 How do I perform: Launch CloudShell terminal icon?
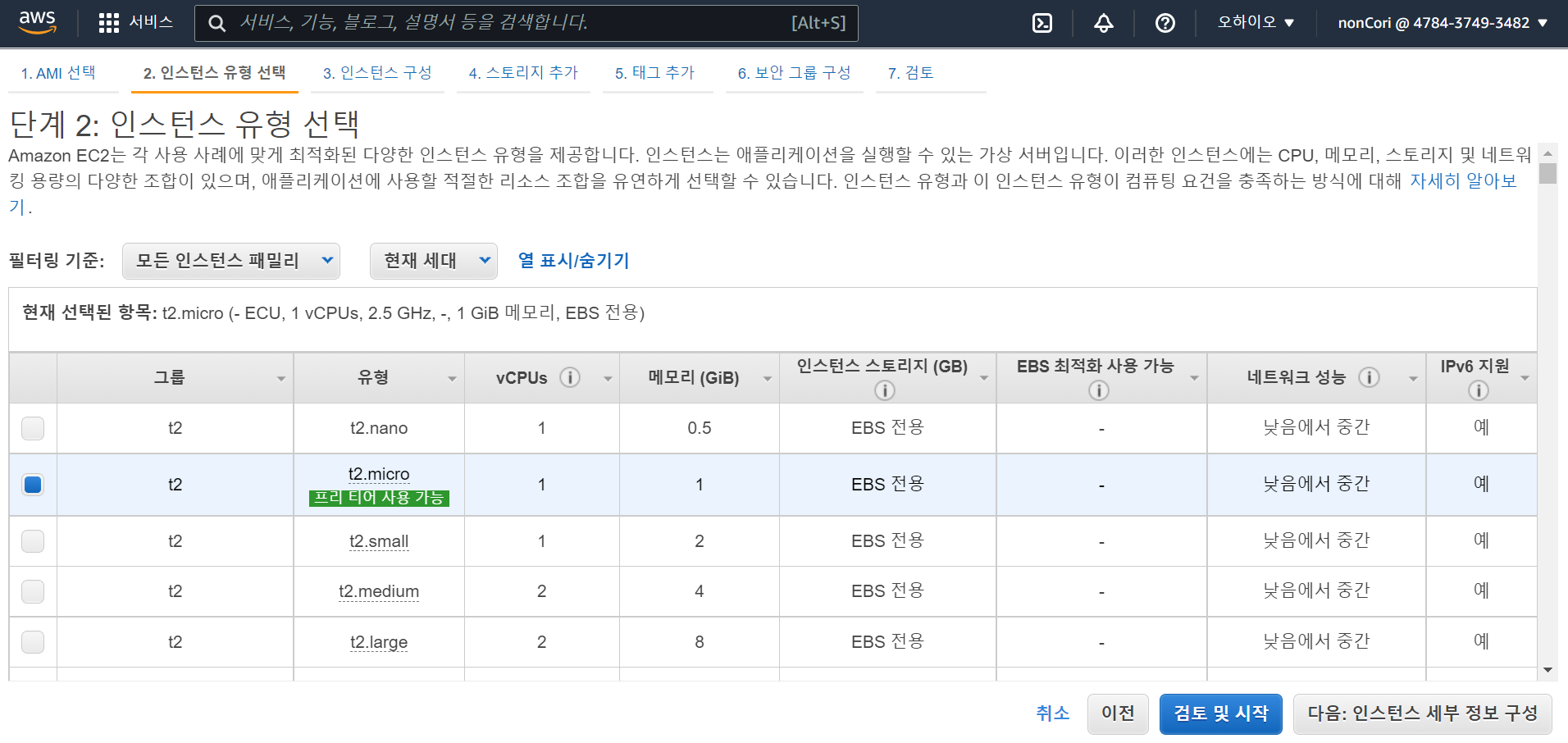click(x=1042, y=23)
